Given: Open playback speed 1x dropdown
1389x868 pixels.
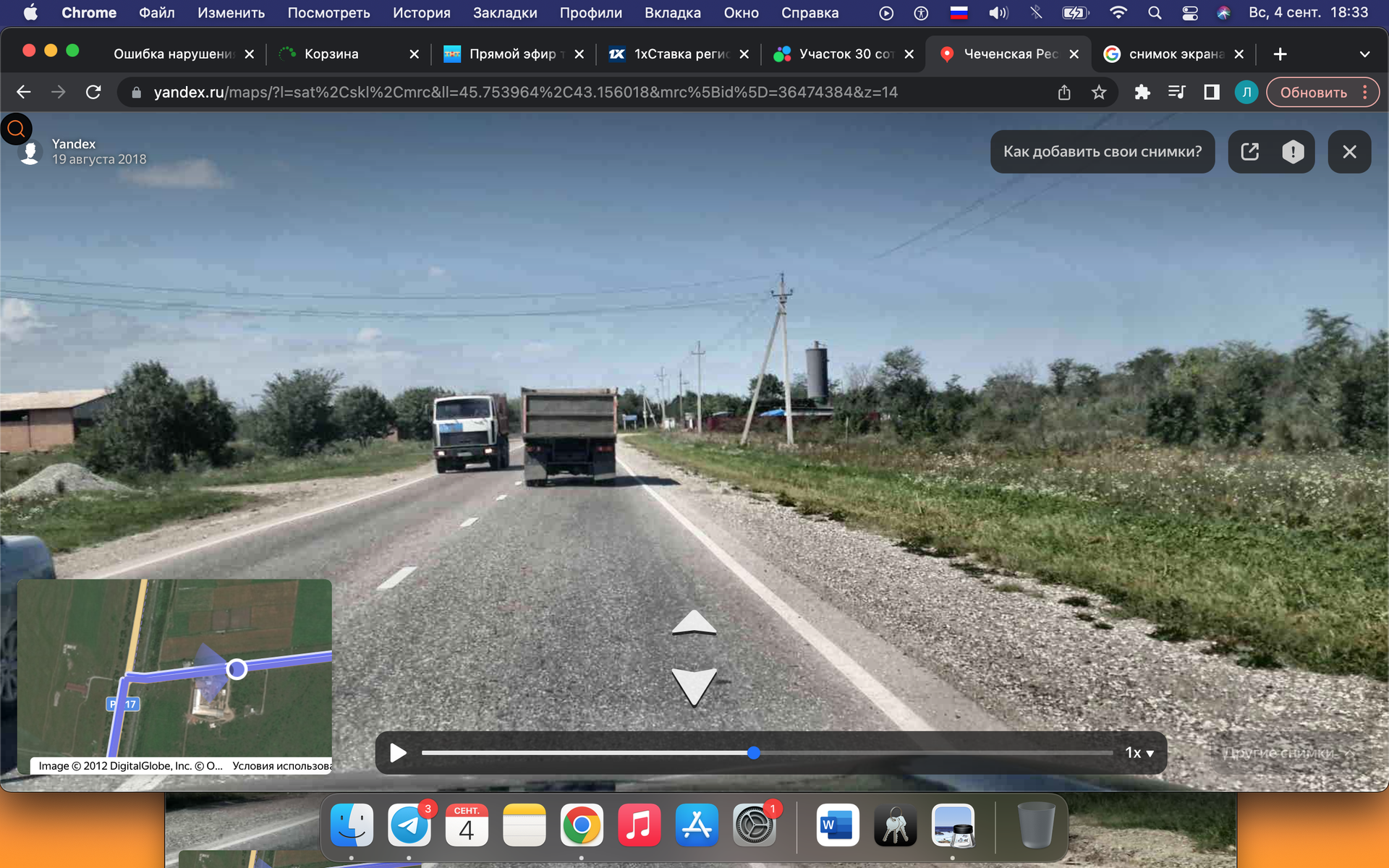Looking at the screenshot, I should pyautogui.click(x=1139, y=753).
